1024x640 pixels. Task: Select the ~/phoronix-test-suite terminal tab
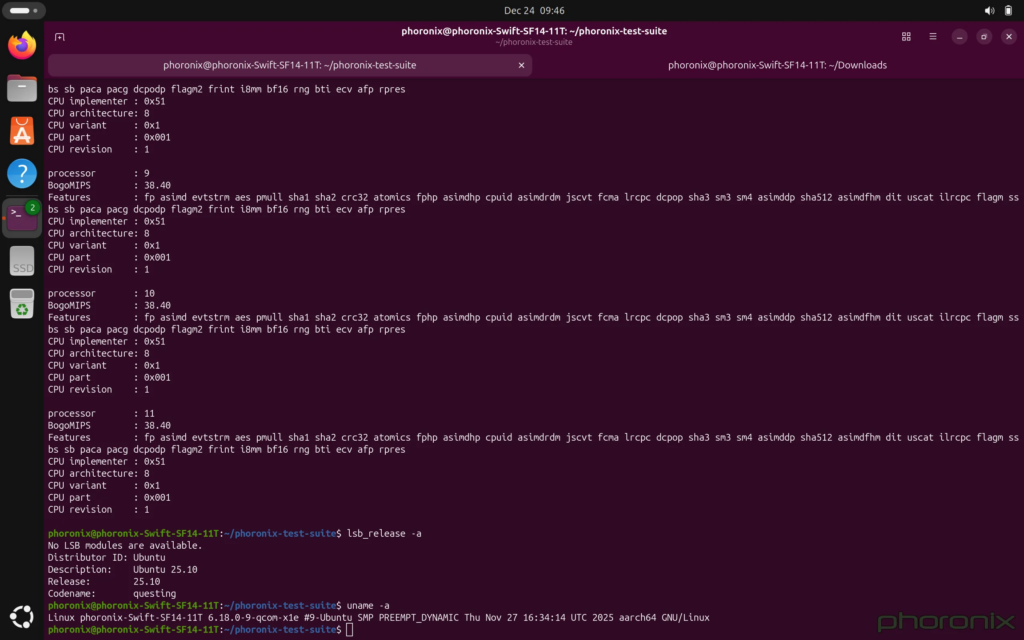[289, 65]
